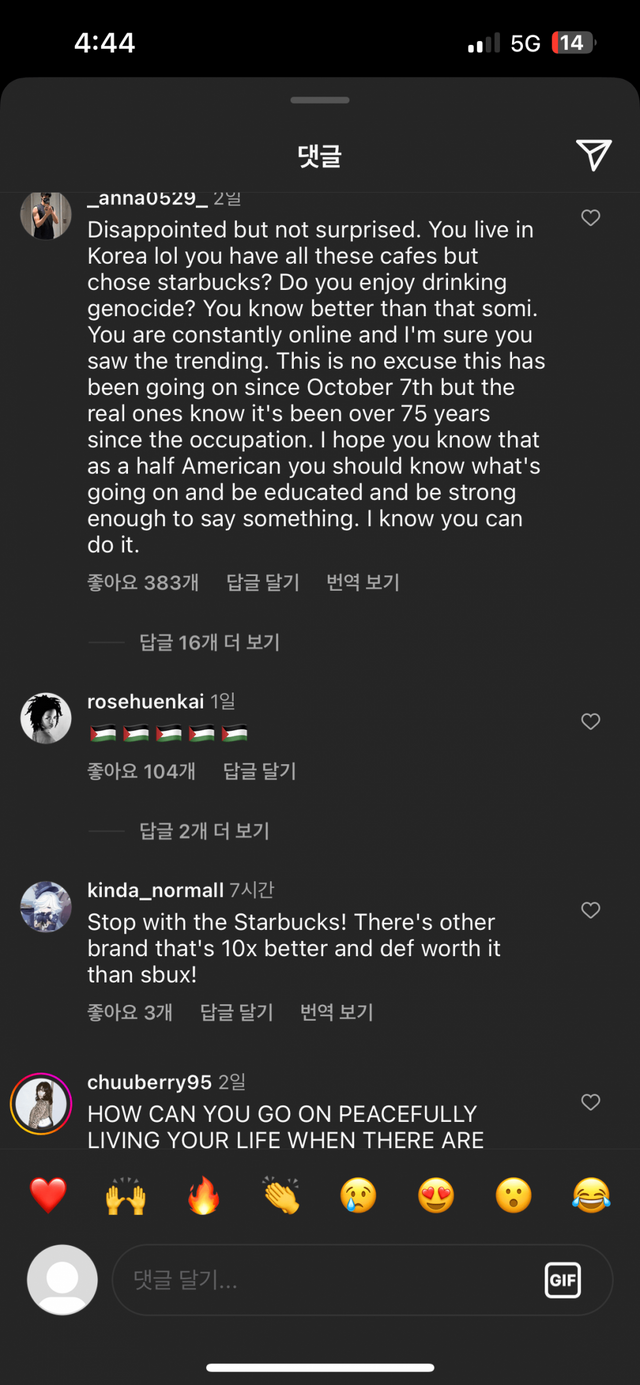Expand 2 more replies under rosehuenkai

(204, 831)
